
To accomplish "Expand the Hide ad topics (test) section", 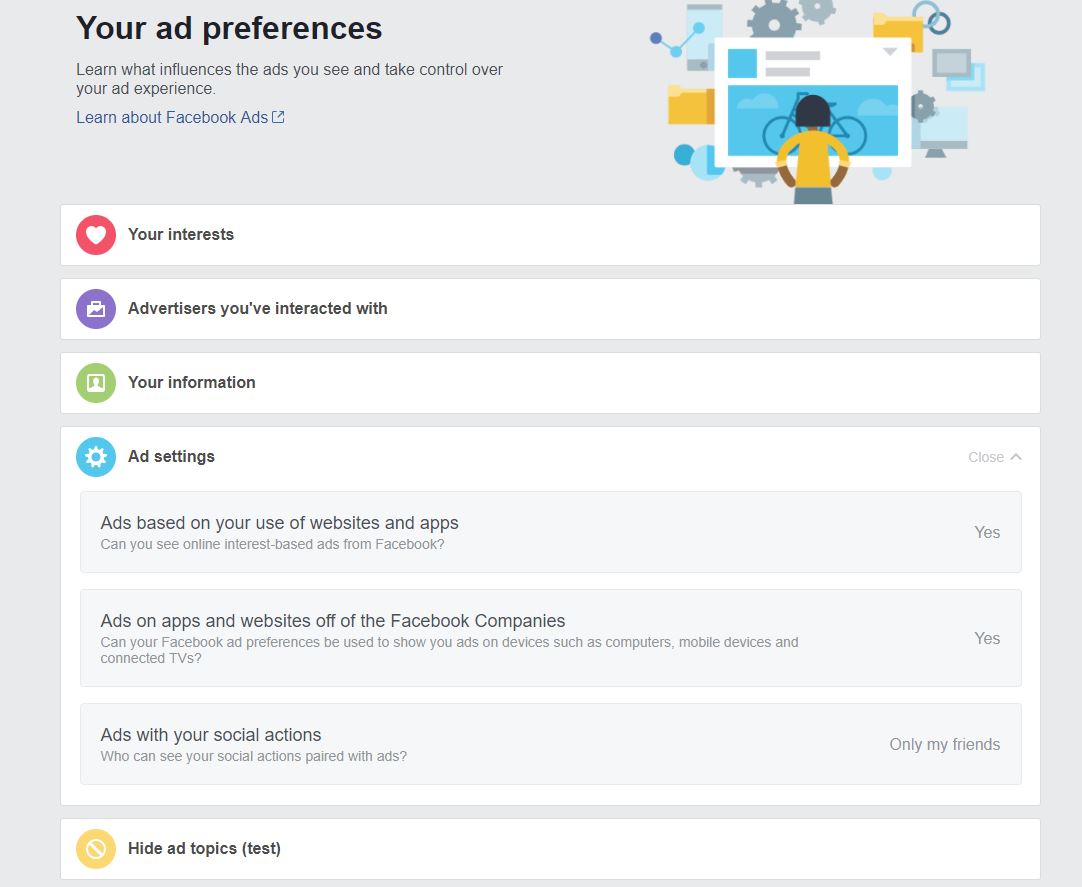I will coord(550,849).
